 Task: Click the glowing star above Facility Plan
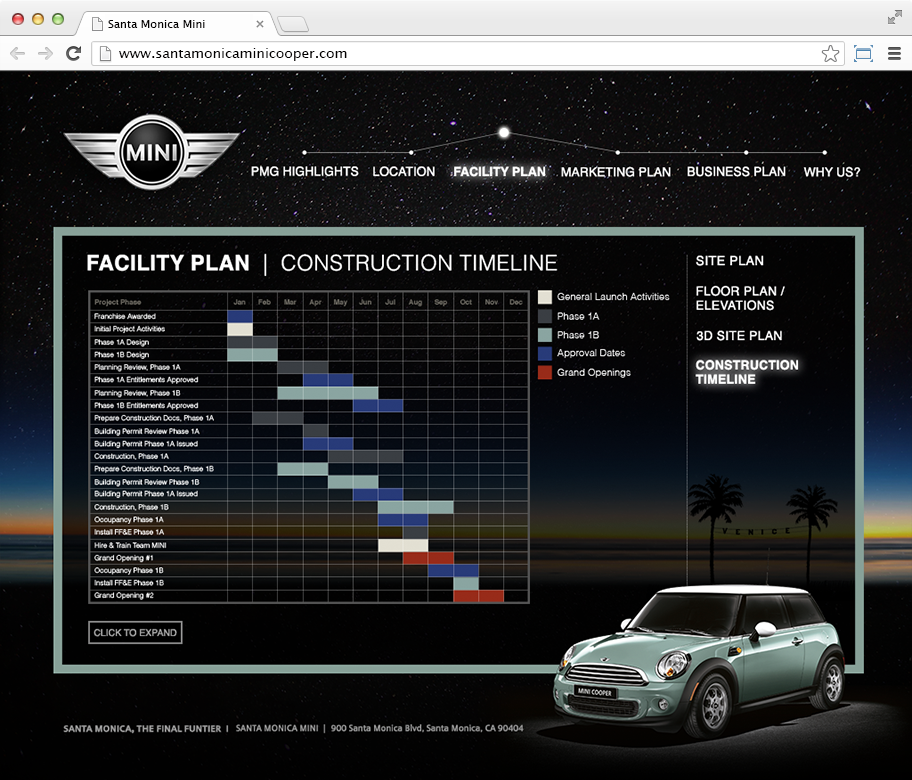tap(504, 133)
